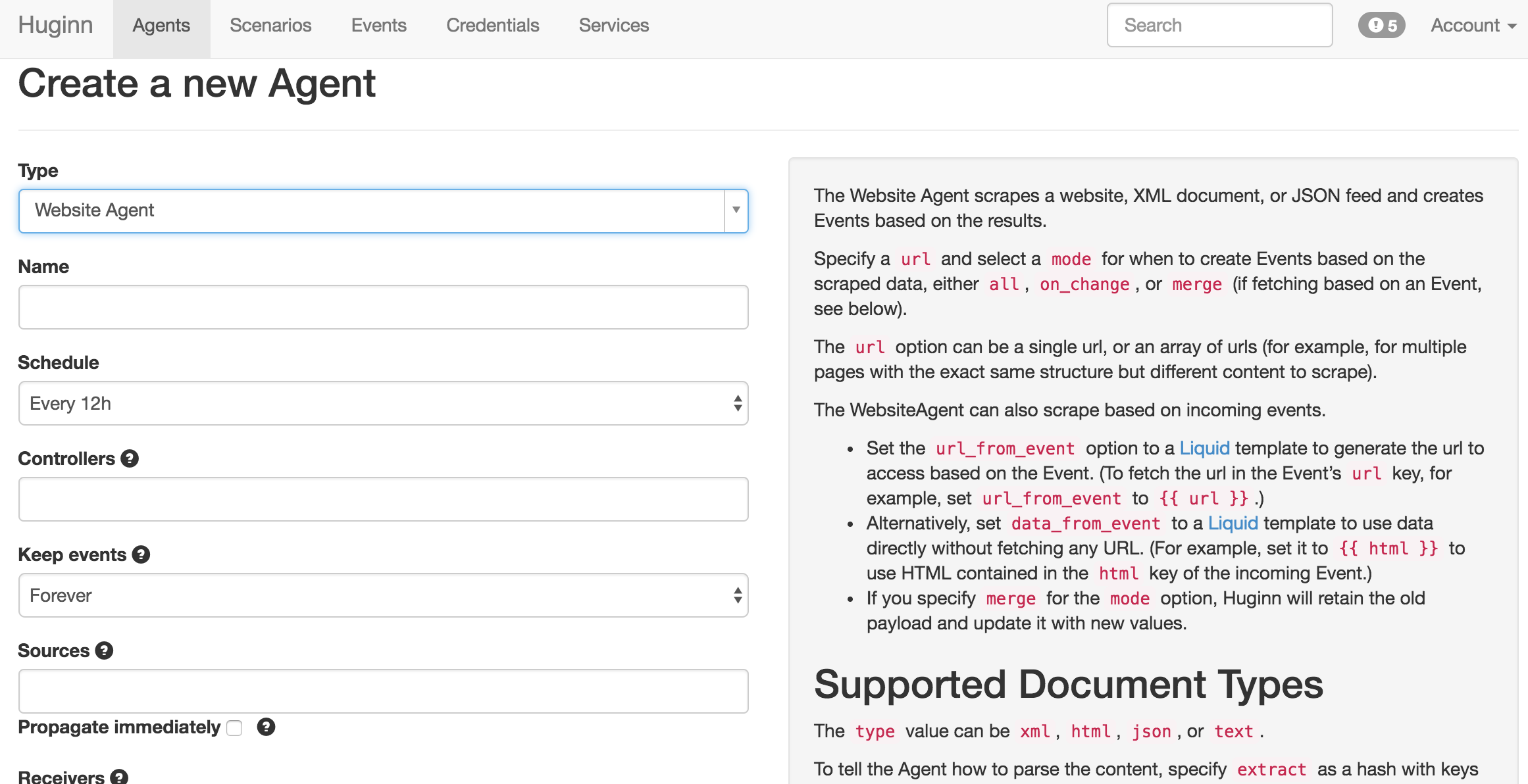Click the 'on_change' code text

(1084, 284)
